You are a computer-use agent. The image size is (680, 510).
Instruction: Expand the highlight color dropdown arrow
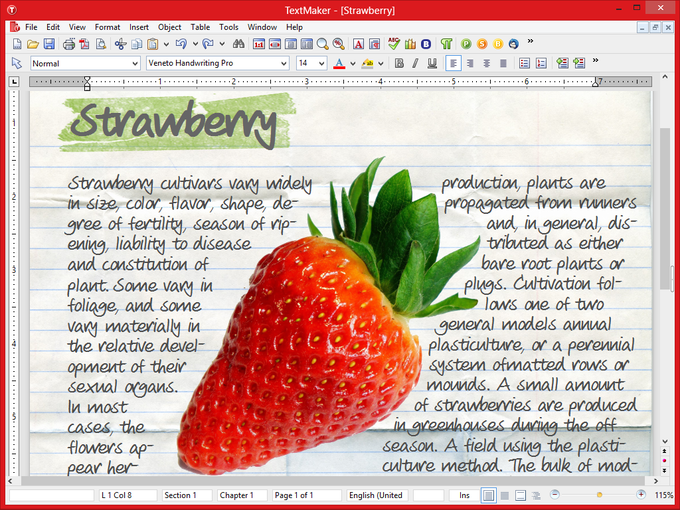click(380, 64)
